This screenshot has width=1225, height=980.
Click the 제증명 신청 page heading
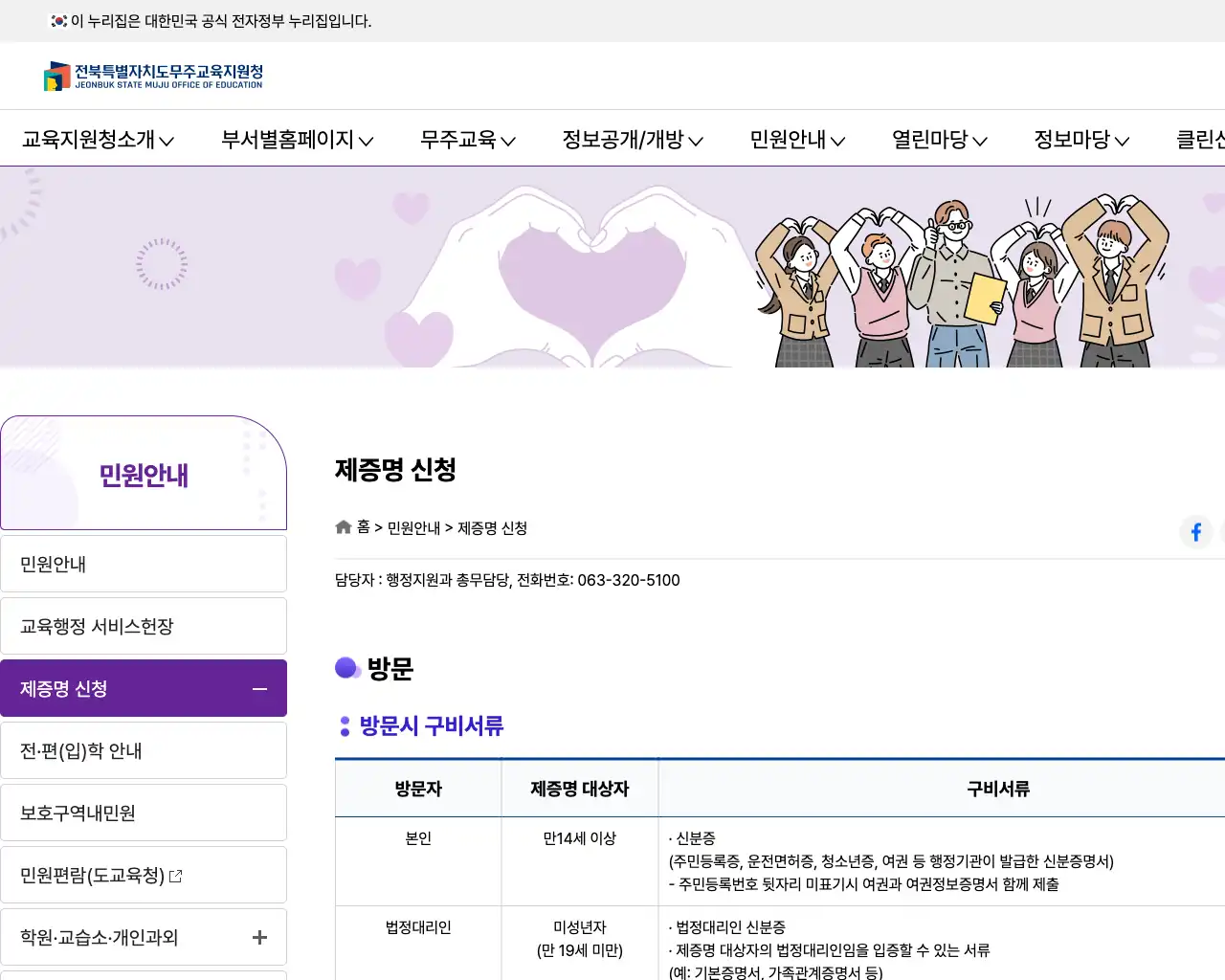pos(395,470)
